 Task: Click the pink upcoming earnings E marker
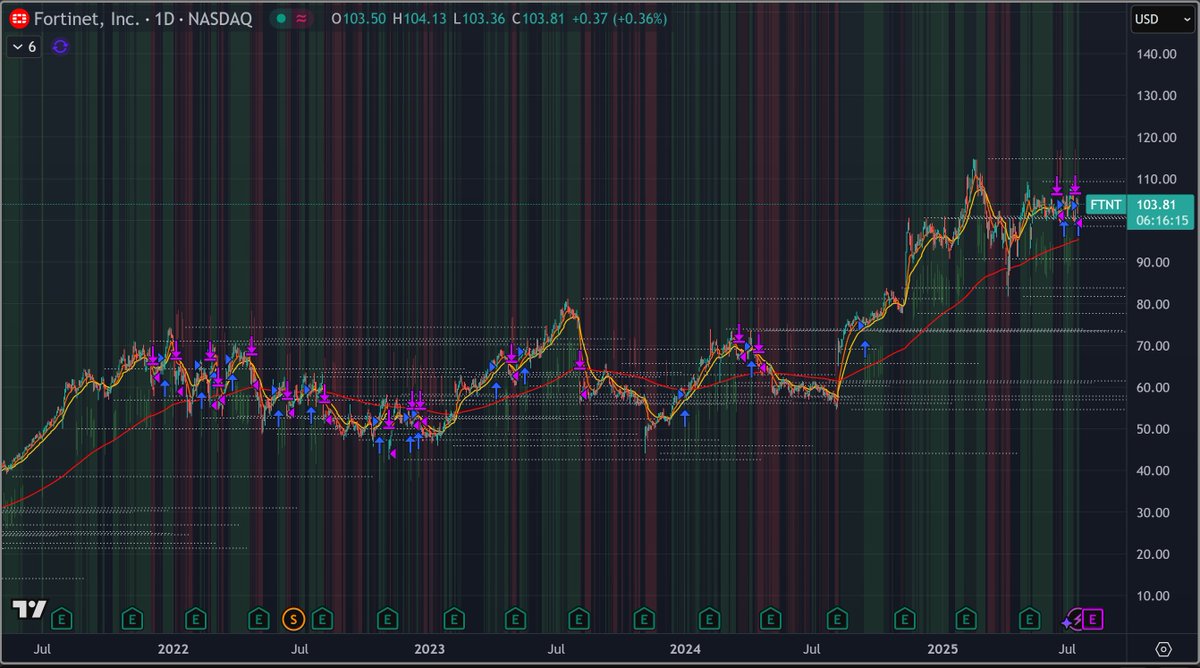(1093, 619)
